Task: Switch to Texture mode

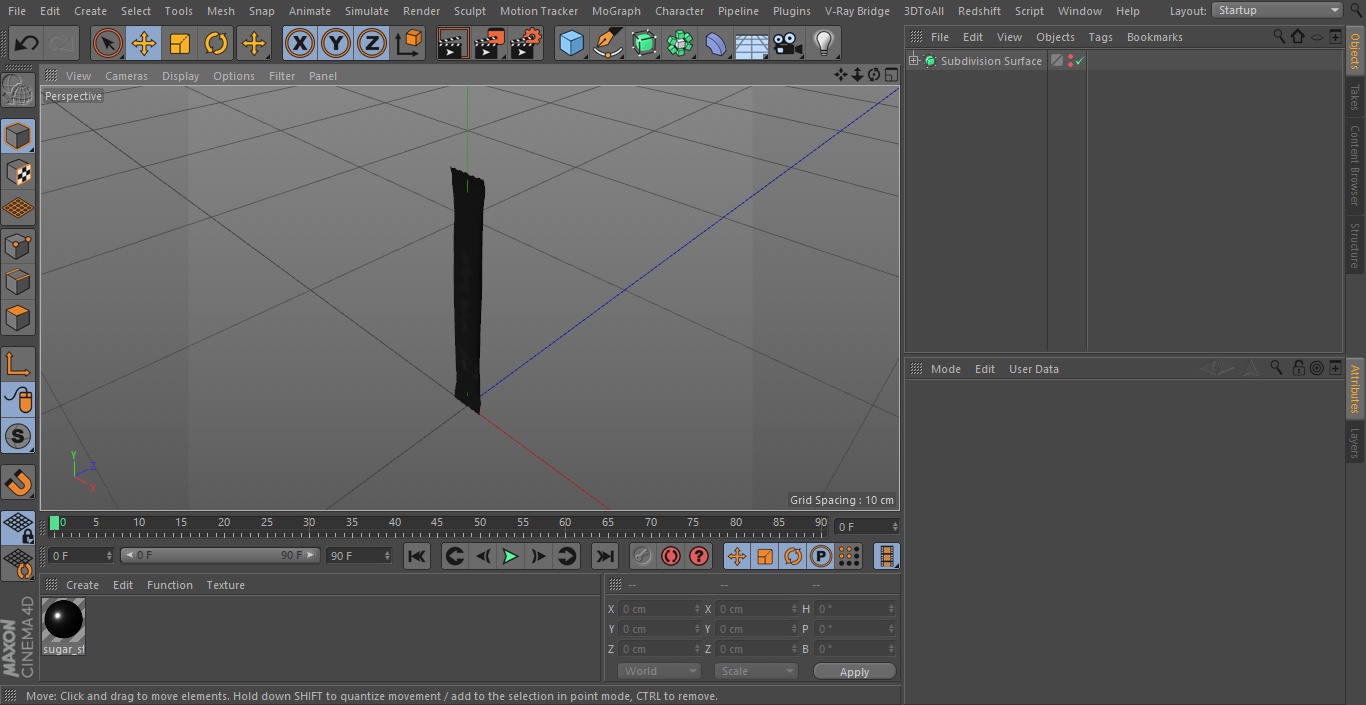Action: pyautogui.click(x=18, y=172)
